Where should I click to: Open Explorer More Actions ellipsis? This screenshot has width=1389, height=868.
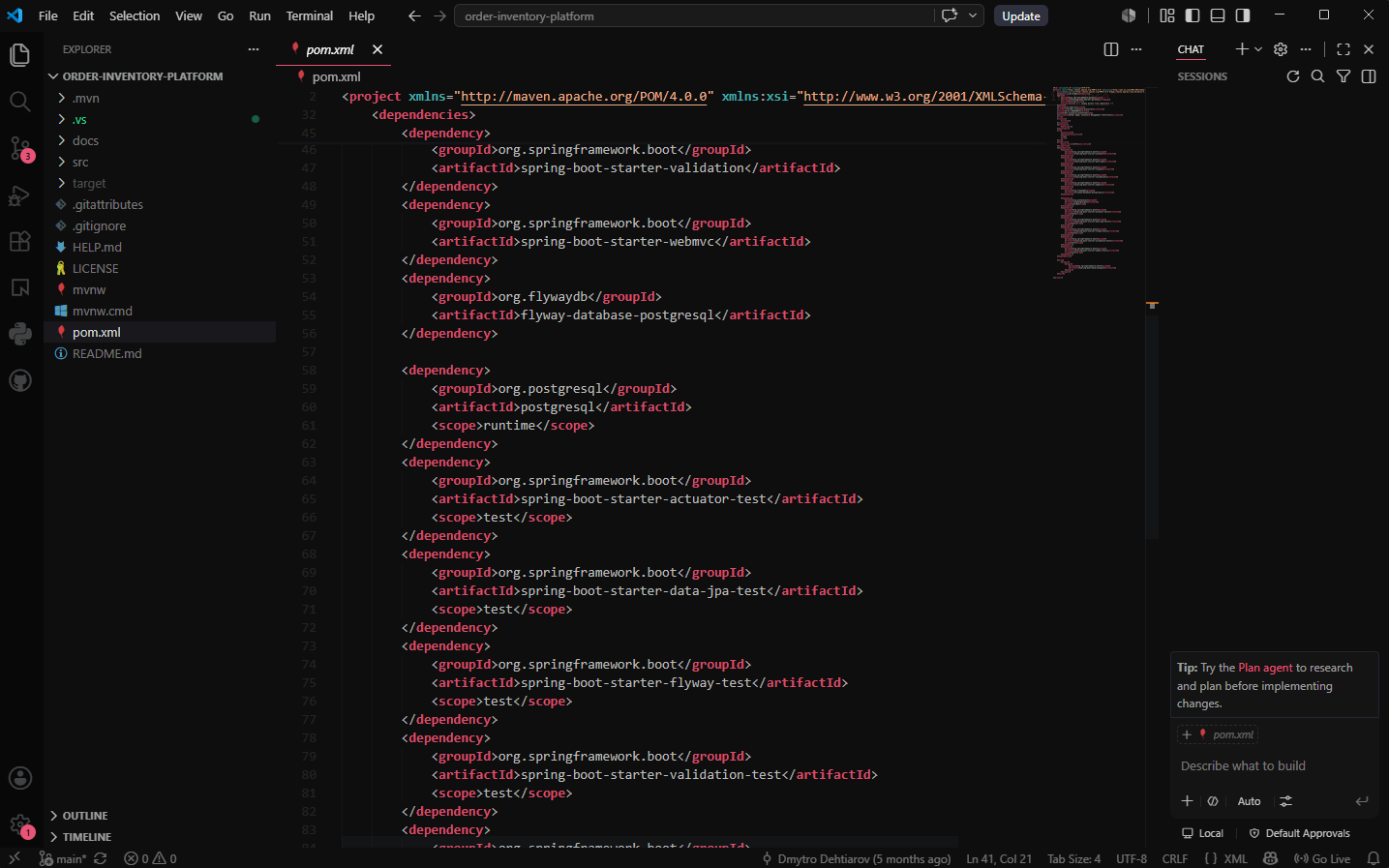click(x=254, y=49)
